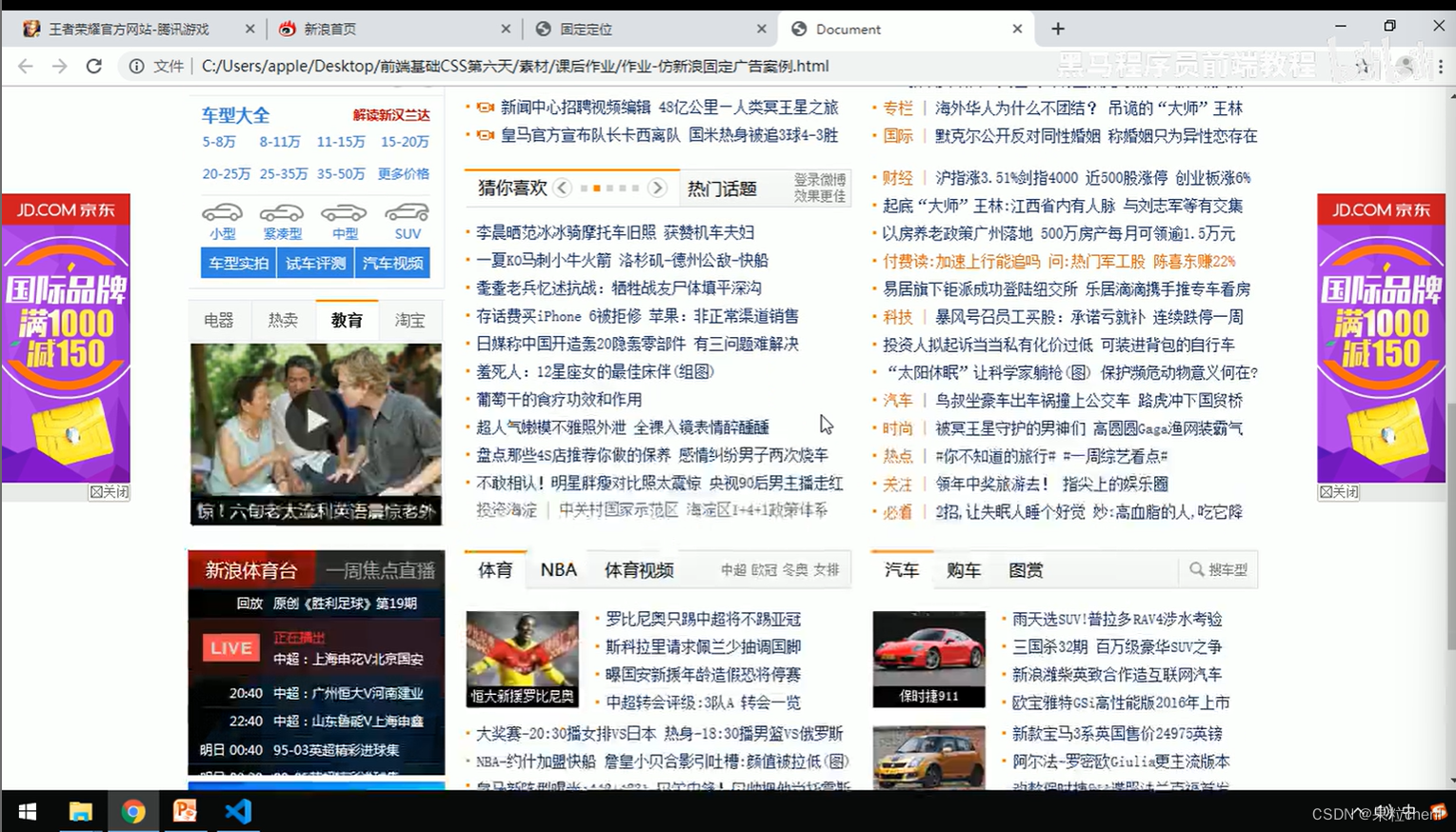Open the 热门话题 tab

[x=722, y=188]
